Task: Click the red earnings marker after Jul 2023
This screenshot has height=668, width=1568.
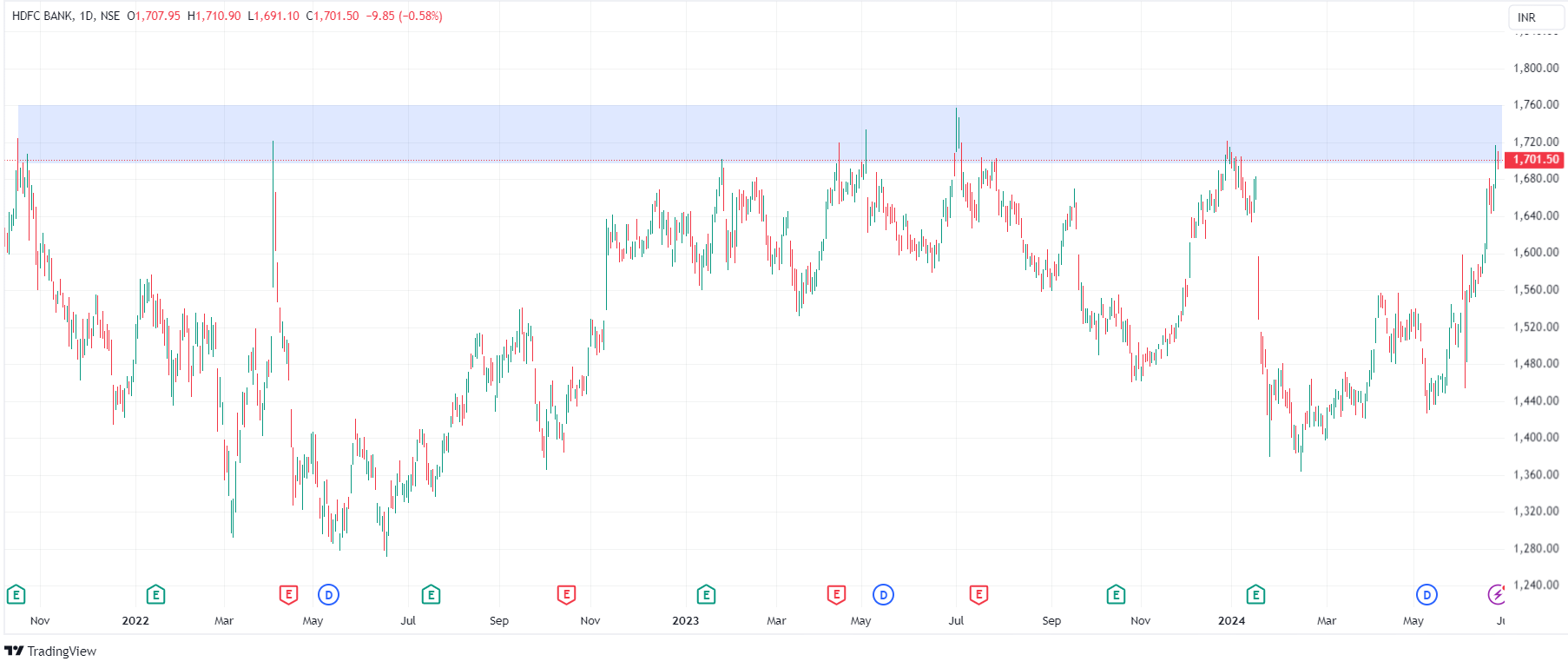Action: click(x=978, y=595)
